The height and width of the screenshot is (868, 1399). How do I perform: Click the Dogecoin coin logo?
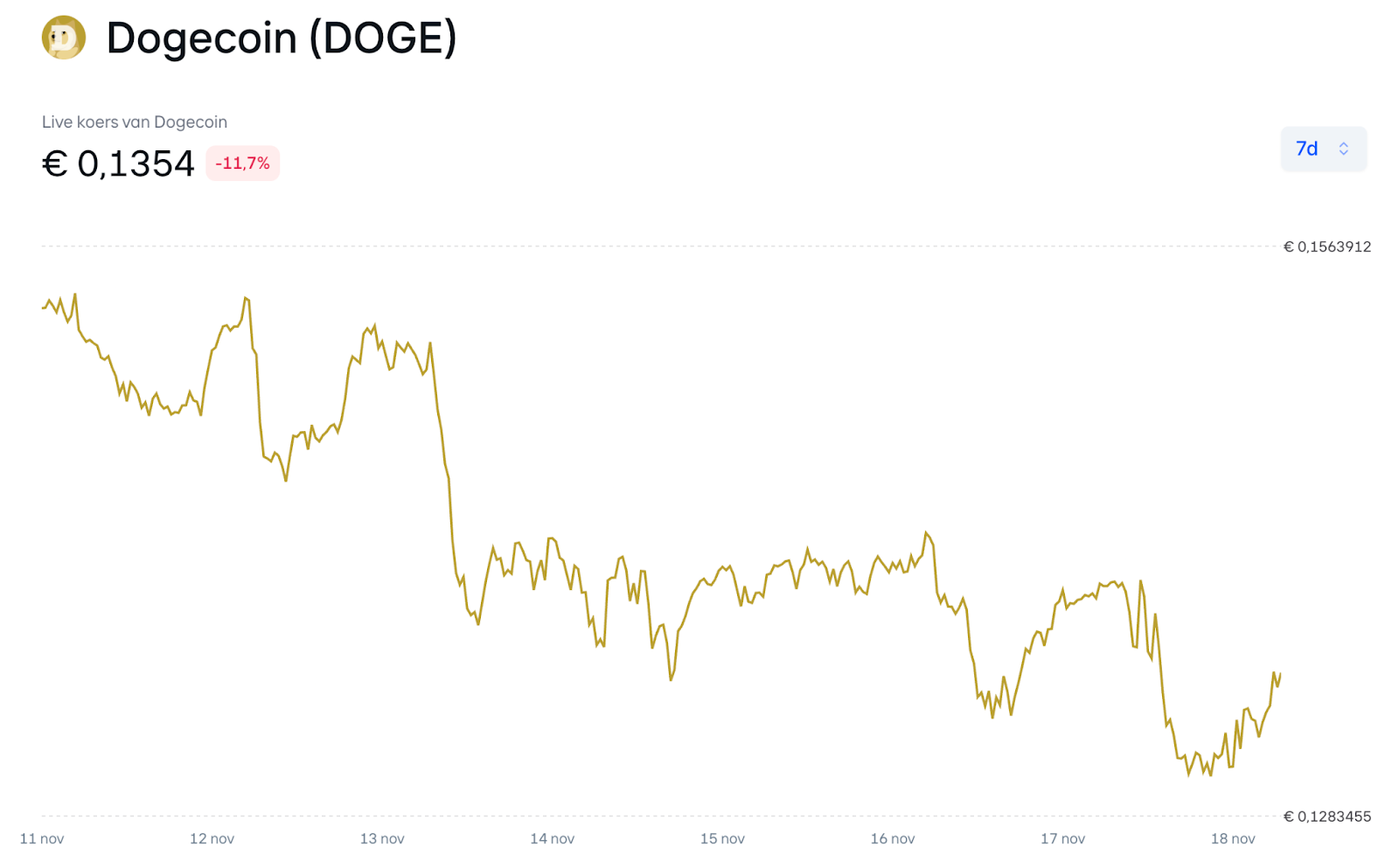tap(64, 38)
